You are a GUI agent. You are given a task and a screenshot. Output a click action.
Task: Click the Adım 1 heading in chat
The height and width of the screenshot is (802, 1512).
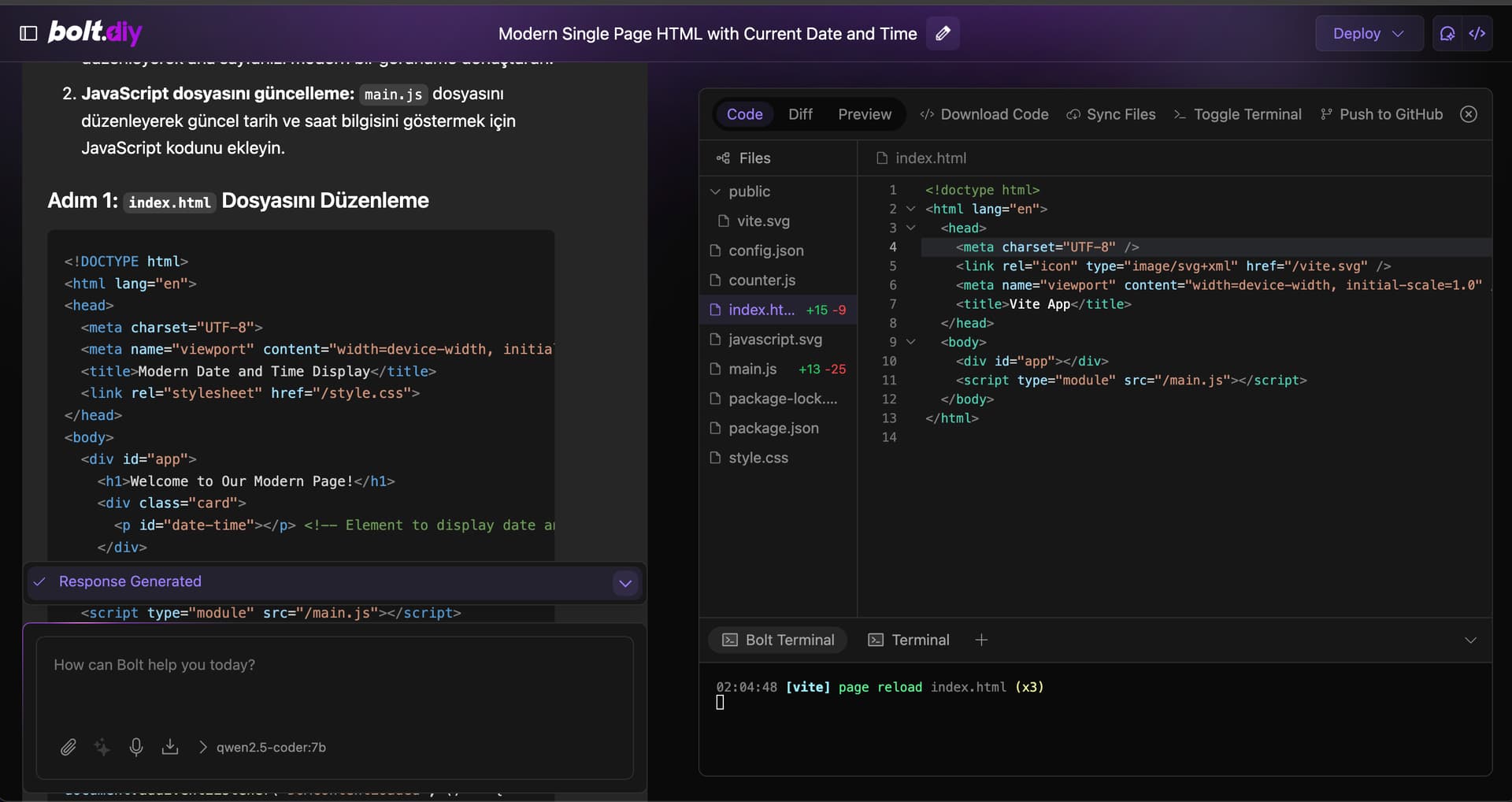238,200
